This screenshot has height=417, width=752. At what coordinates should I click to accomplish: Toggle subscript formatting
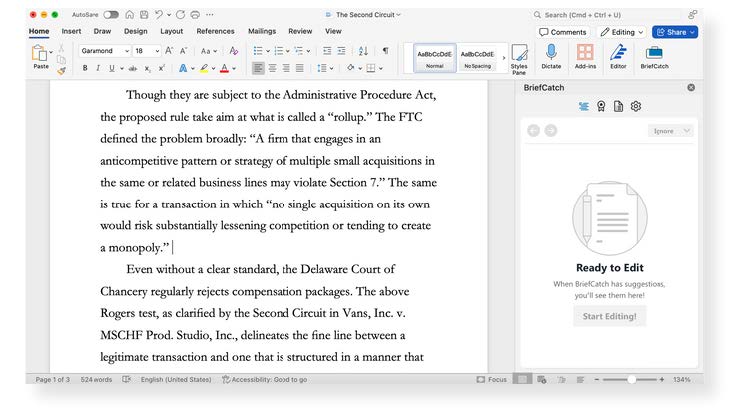pos(148,68)
